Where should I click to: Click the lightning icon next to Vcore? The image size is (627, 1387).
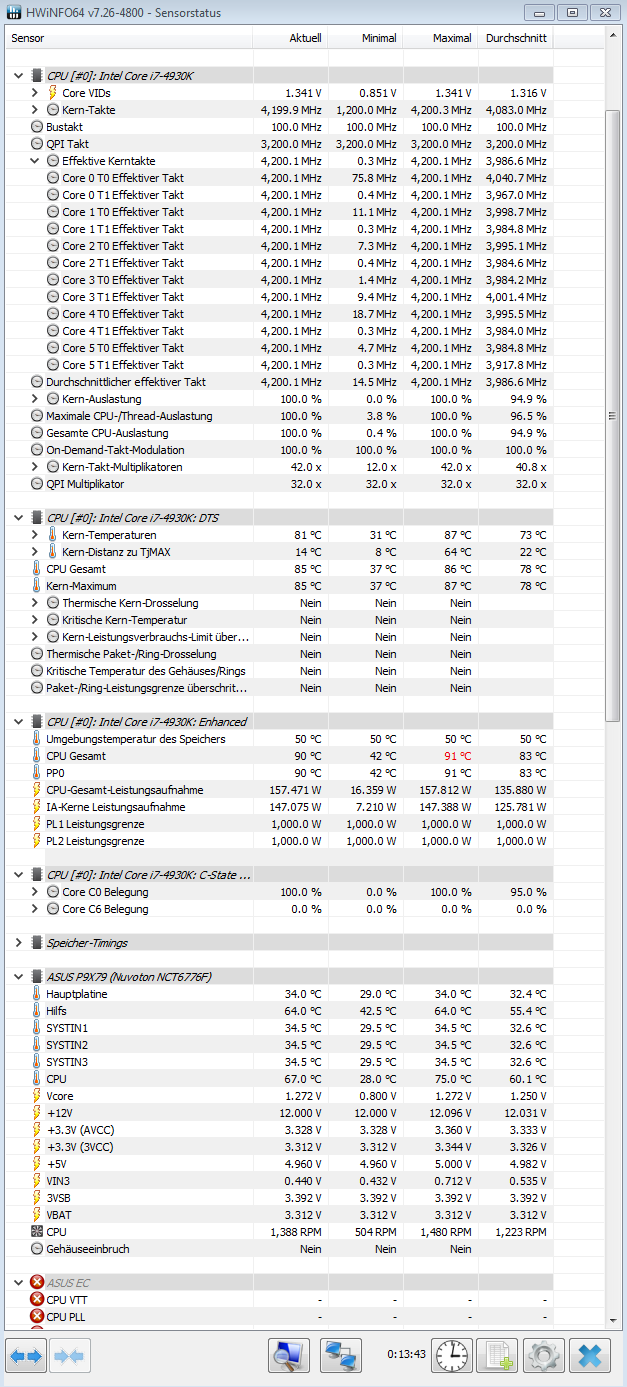pos(37,1096)
